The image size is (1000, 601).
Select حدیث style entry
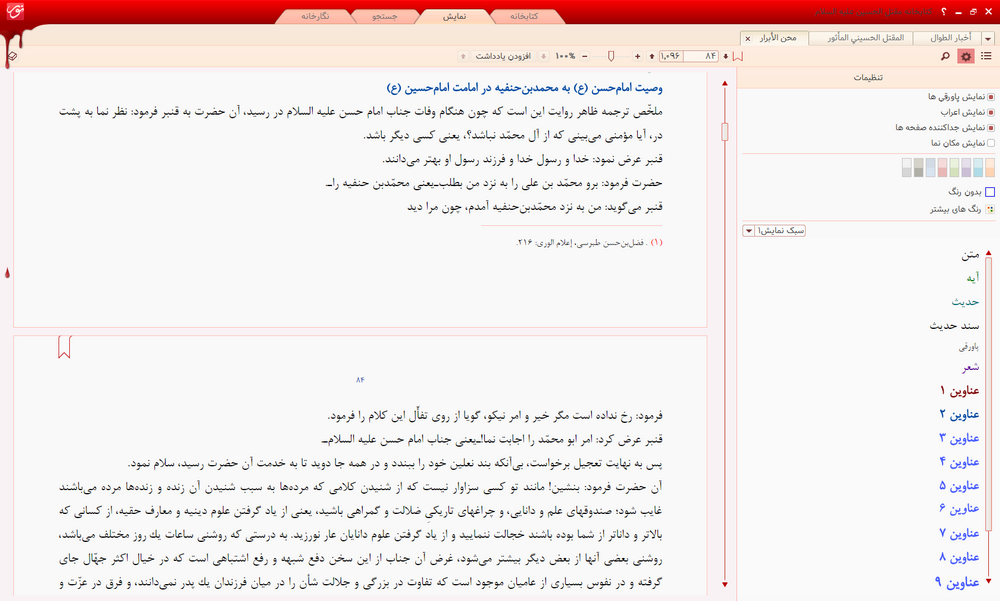(965, 302)
